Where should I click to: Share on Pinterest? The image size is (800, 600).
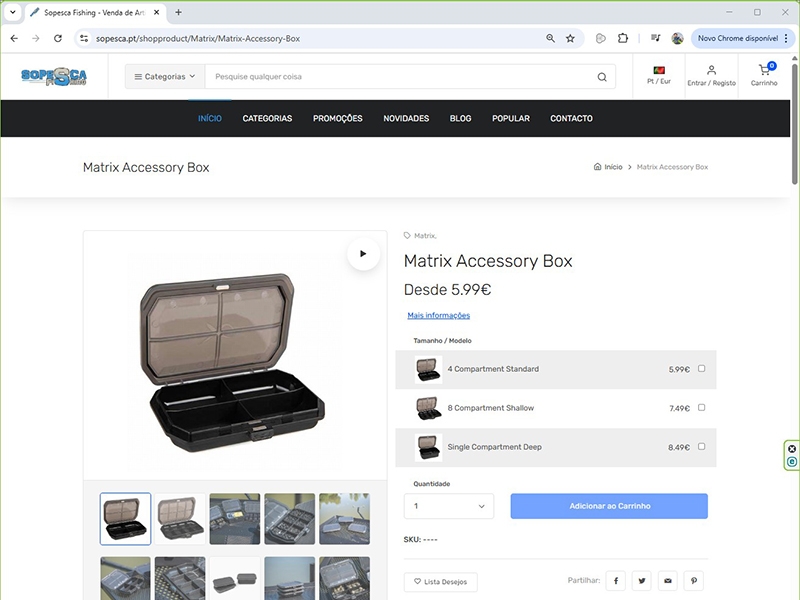pos(694,581)
